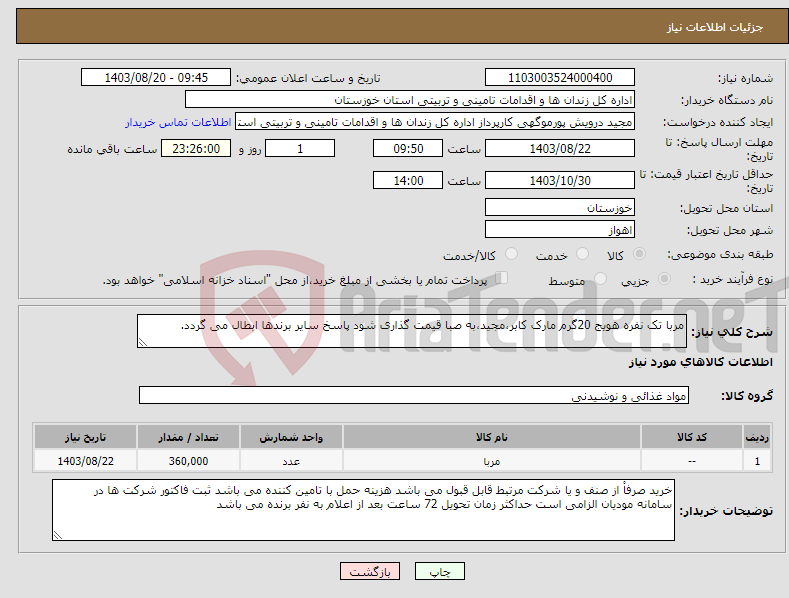Select the کالا/خدمت radio button
The image size is (789, 598).
point(511,254)
